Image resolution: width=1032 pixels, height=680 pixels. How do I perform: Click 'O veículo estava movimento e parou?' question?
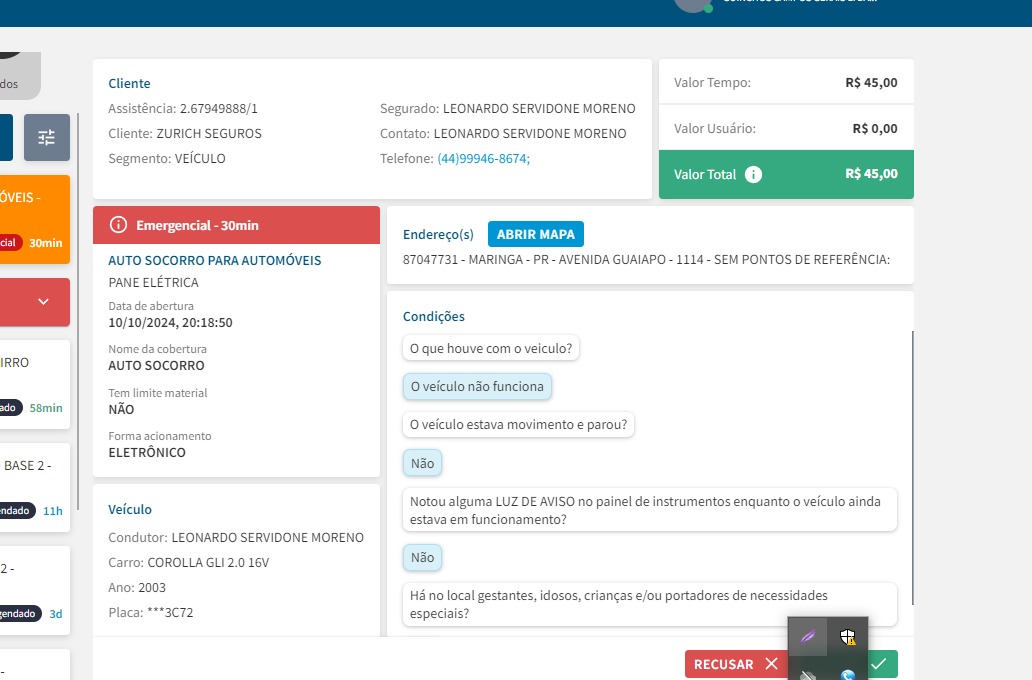point(519,425)
